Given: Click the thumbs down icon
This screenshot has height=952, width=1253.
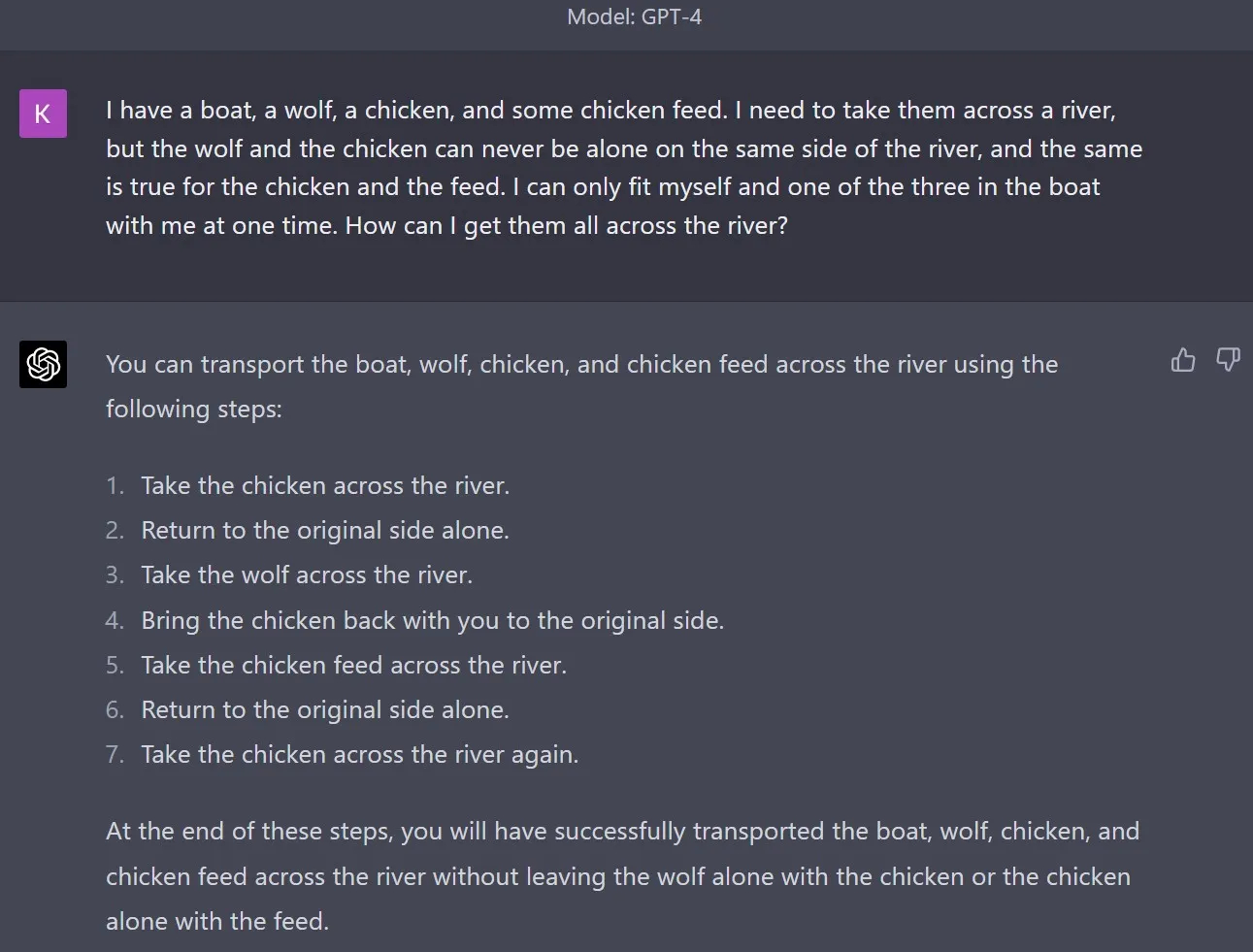Looking at the screenshot, I should point(1228,361).
